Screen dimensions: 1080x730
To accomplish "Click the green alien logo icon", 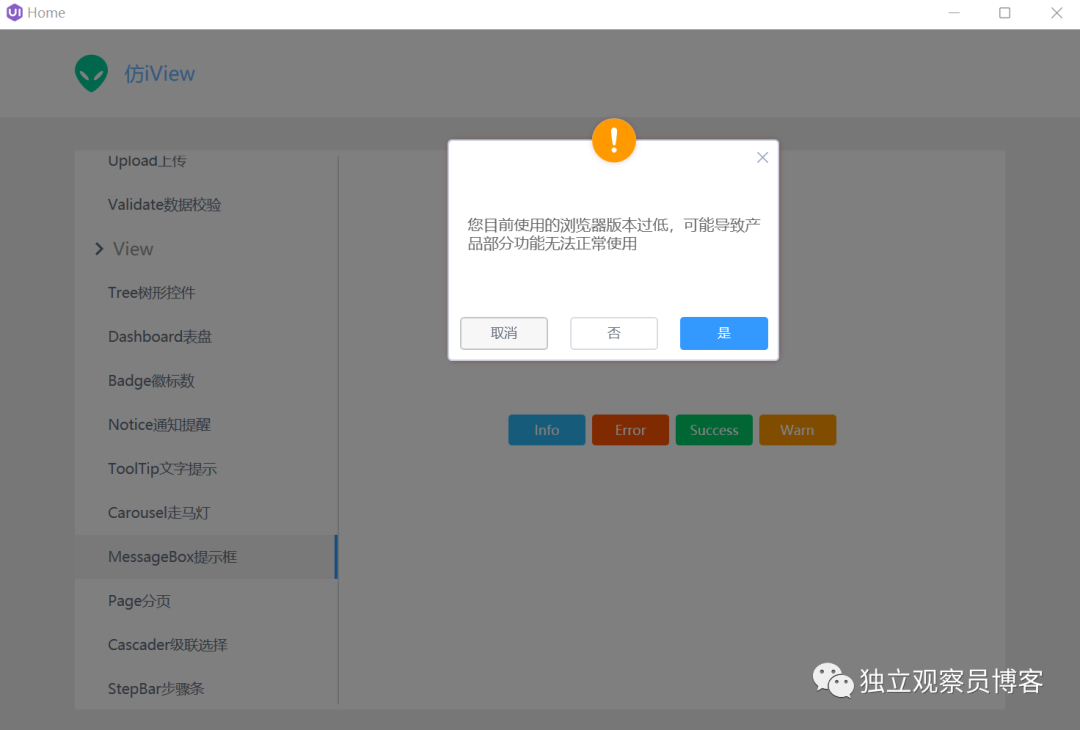I will click(92, 73).
